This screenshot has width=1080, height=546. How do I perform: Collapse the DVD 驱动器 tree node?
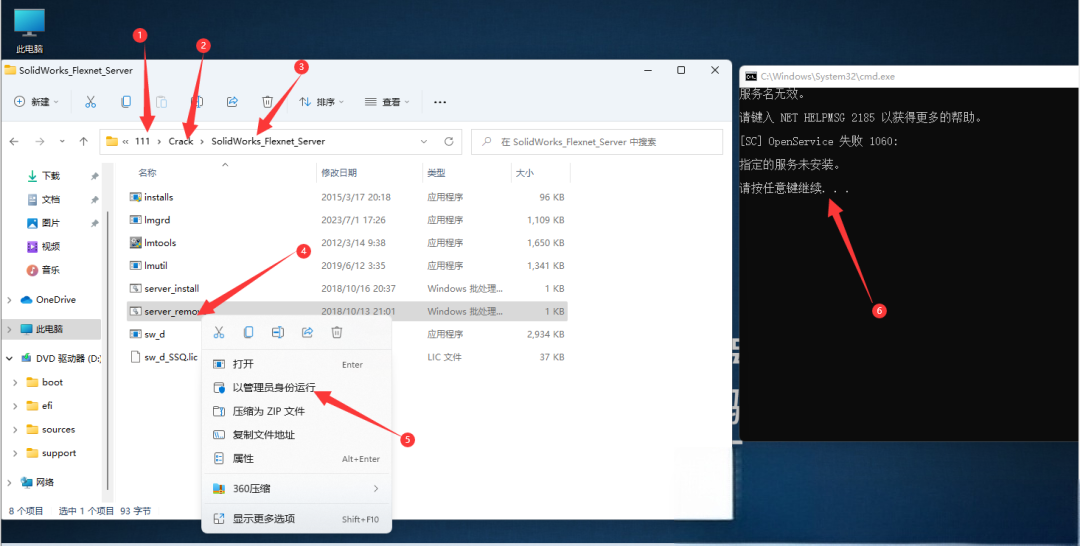10,358
